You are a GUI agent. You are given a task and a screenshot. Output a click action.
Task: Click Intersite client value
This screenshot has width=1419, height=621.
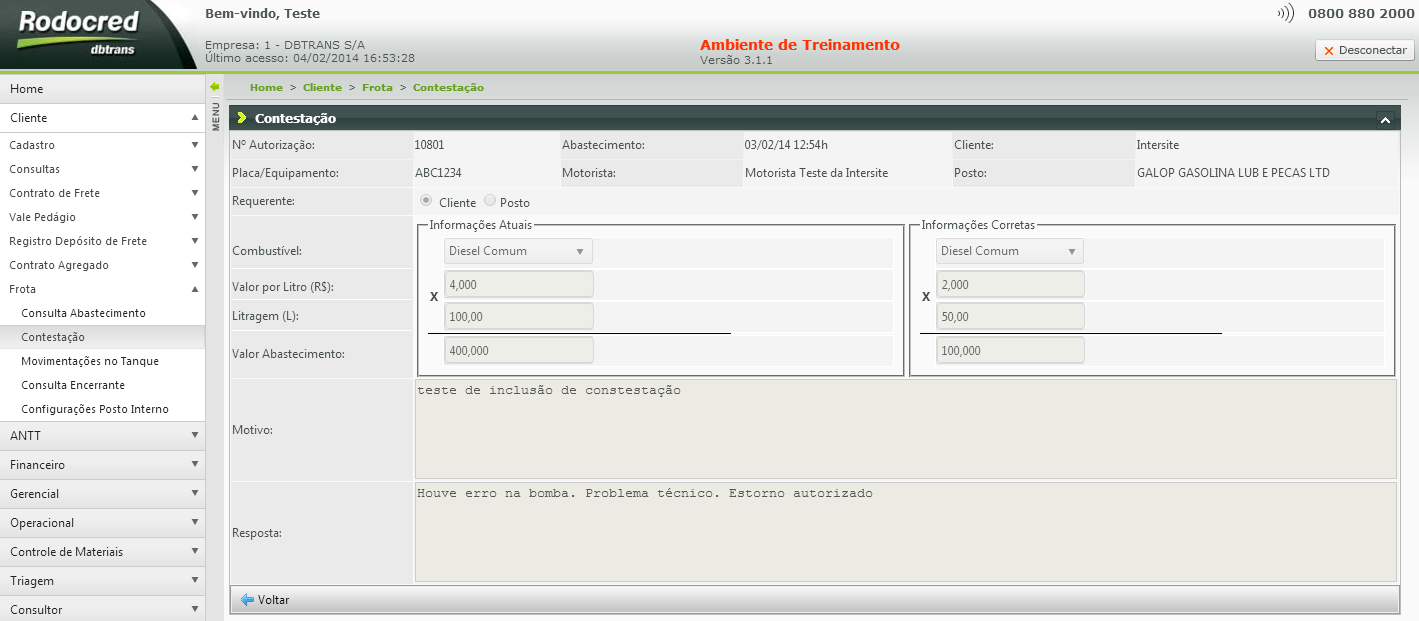(x=1158, y=145)
